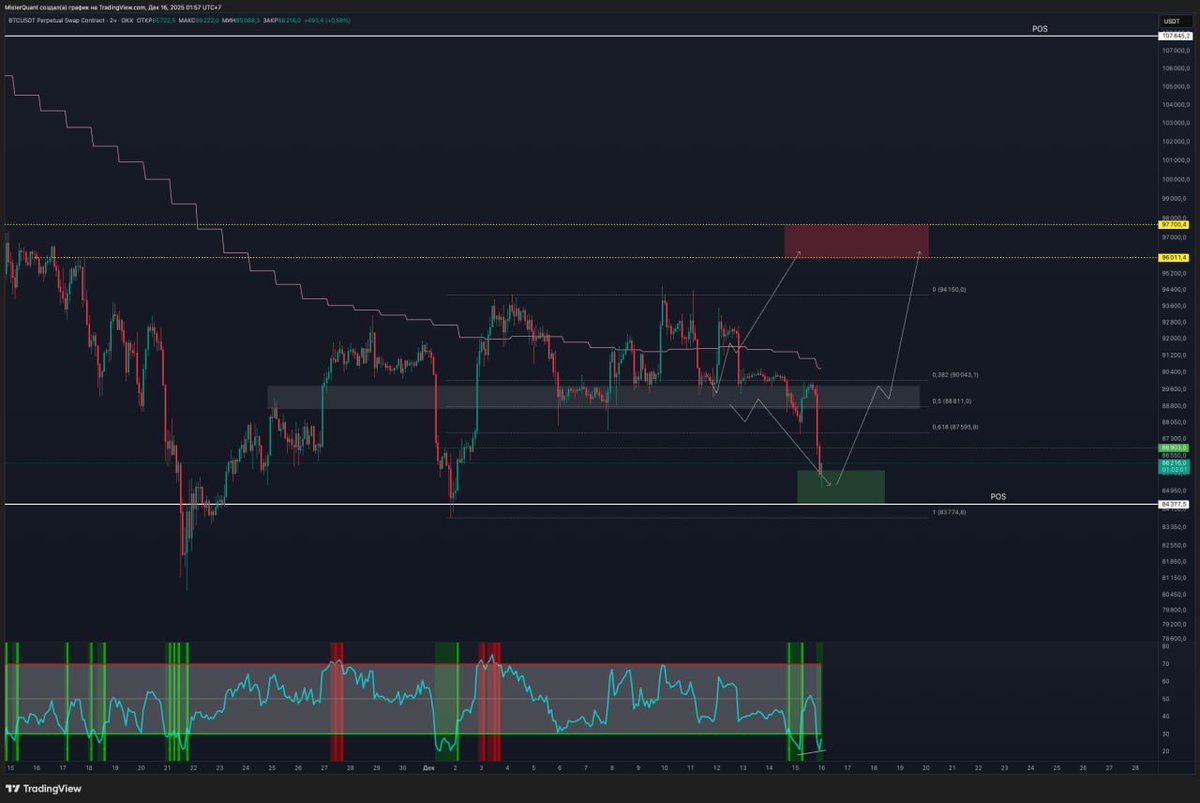Click the 104 000,0 price scale label
The height and width of the screenshot is (803, 1200).
[1175, 105]
